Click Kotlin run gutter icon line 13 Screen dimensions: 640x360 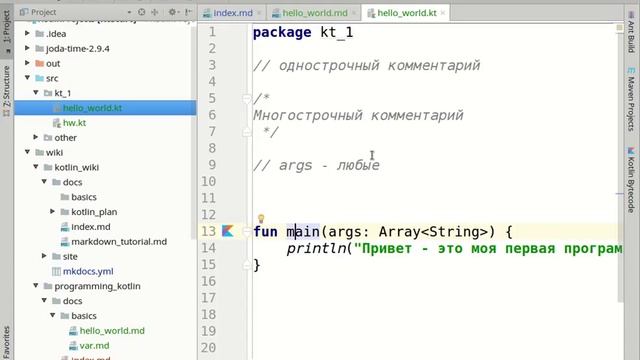tap(227, 231)
